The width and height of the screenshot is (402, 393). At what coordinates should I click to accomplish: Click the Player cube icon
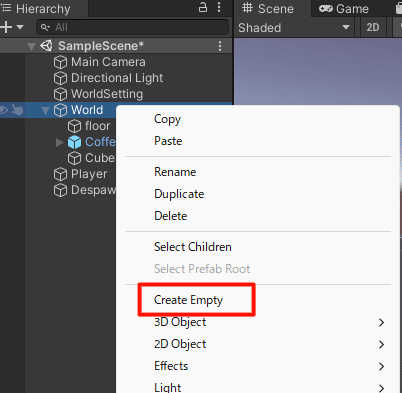coord(60,174)
